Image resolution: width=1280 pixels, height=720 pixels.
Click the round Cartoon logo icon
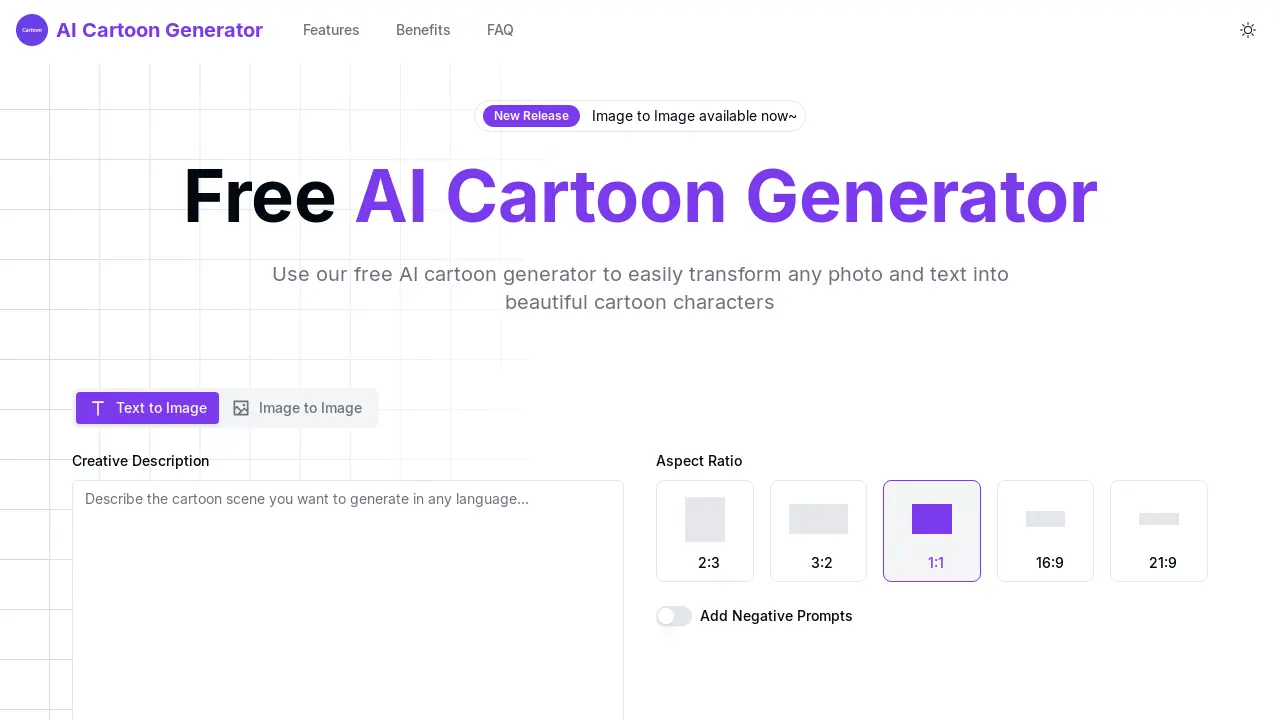(32, 30)
